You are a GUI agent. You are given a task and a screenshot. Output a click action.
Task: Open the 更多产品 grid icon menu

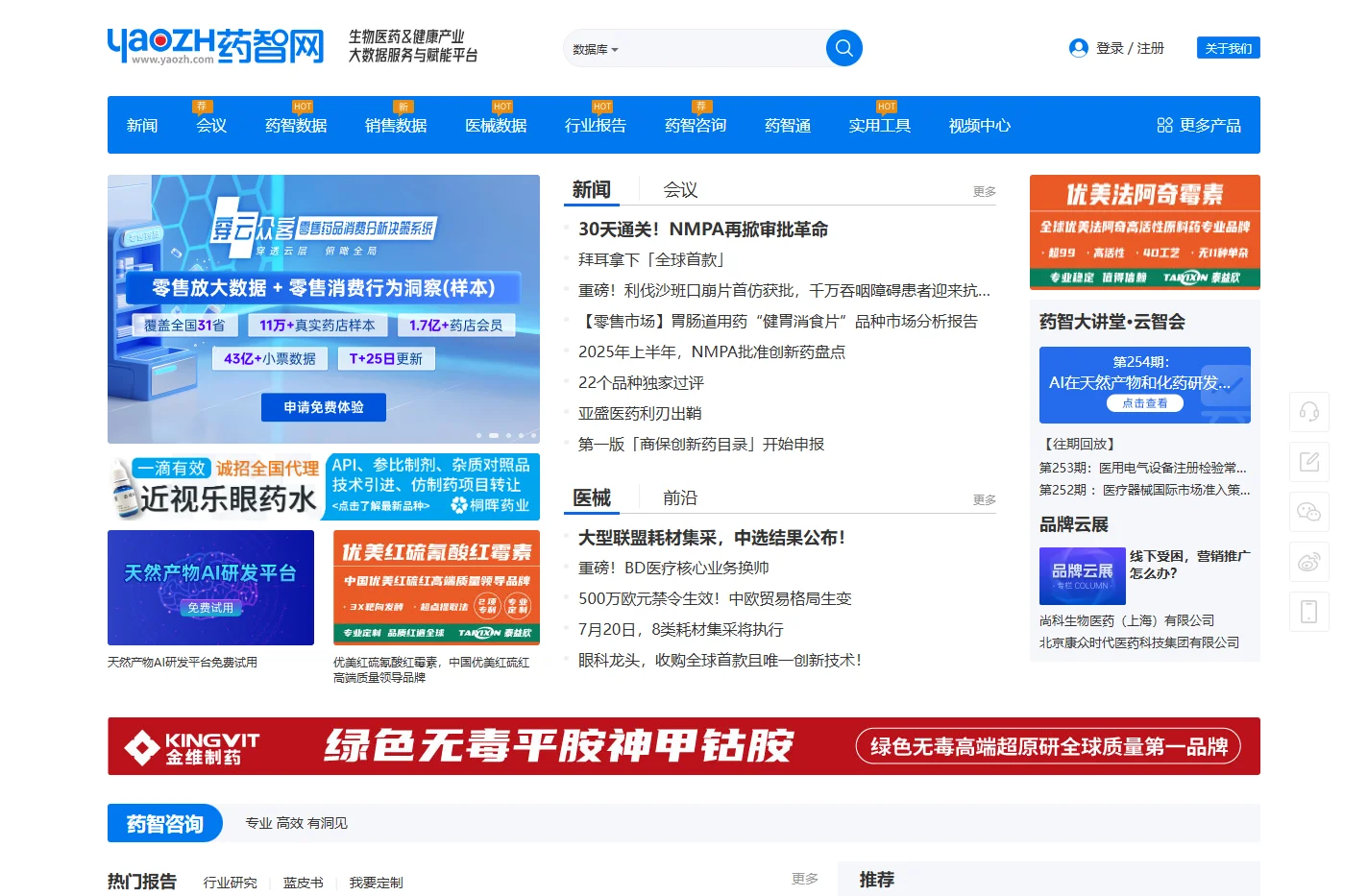click(1164, 125)
